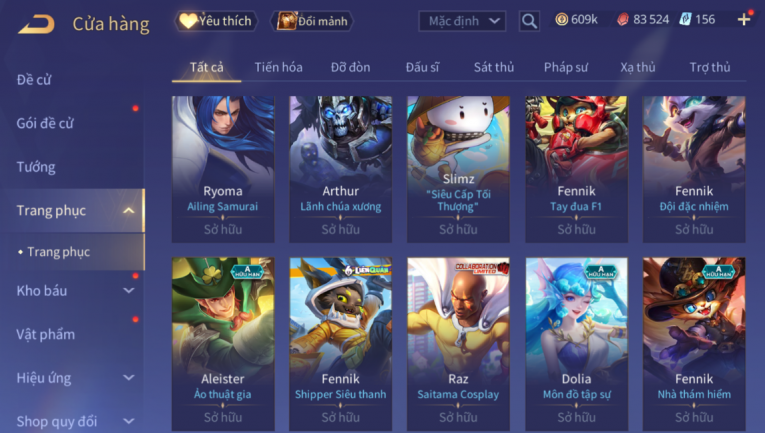Open Đổi mảnh chest exchange
Image resolution: width=765 pixels, height=433 pixels.
click(312, 21)
